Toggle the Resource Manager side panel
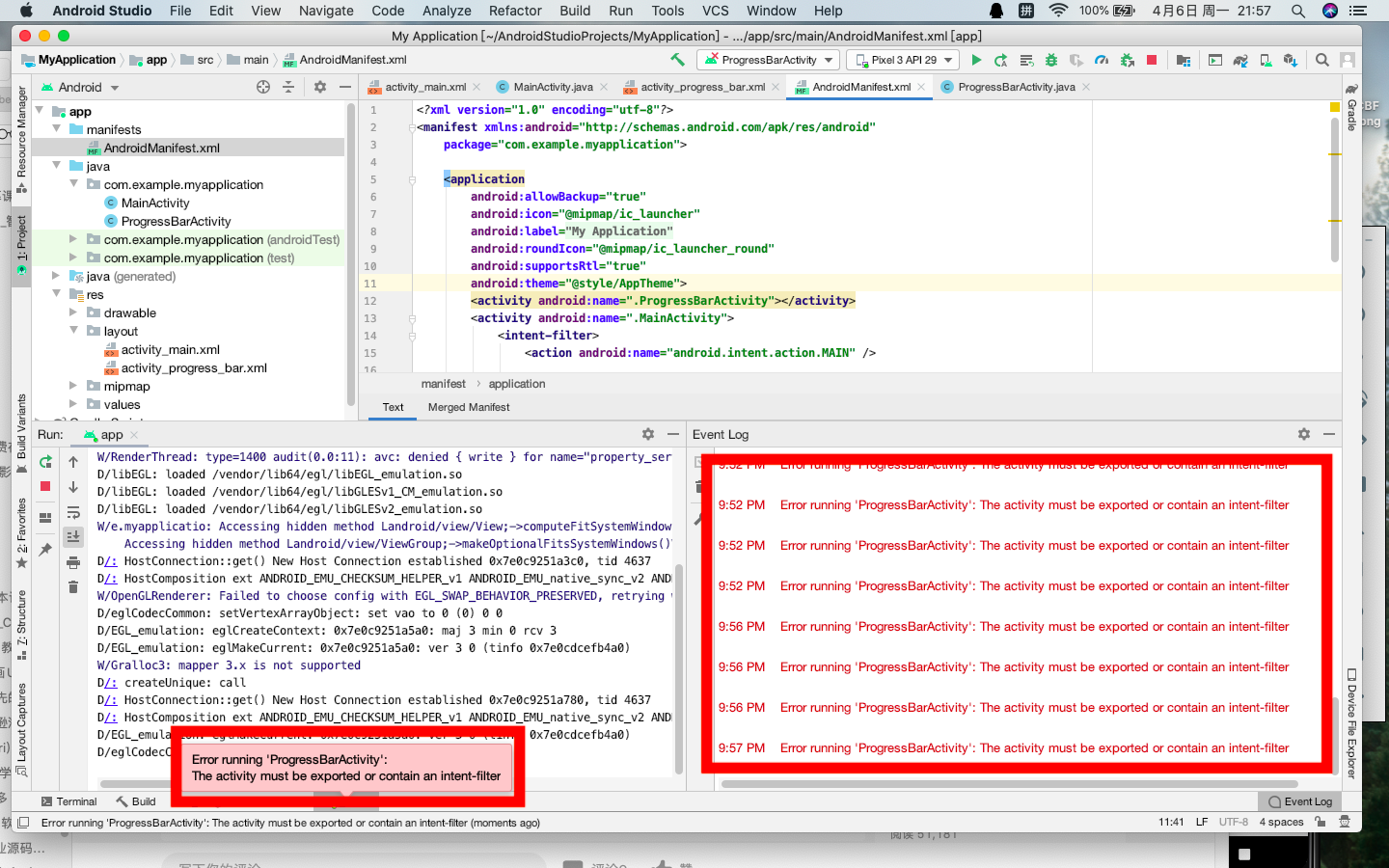1389x868 pixels. point(21,140)
